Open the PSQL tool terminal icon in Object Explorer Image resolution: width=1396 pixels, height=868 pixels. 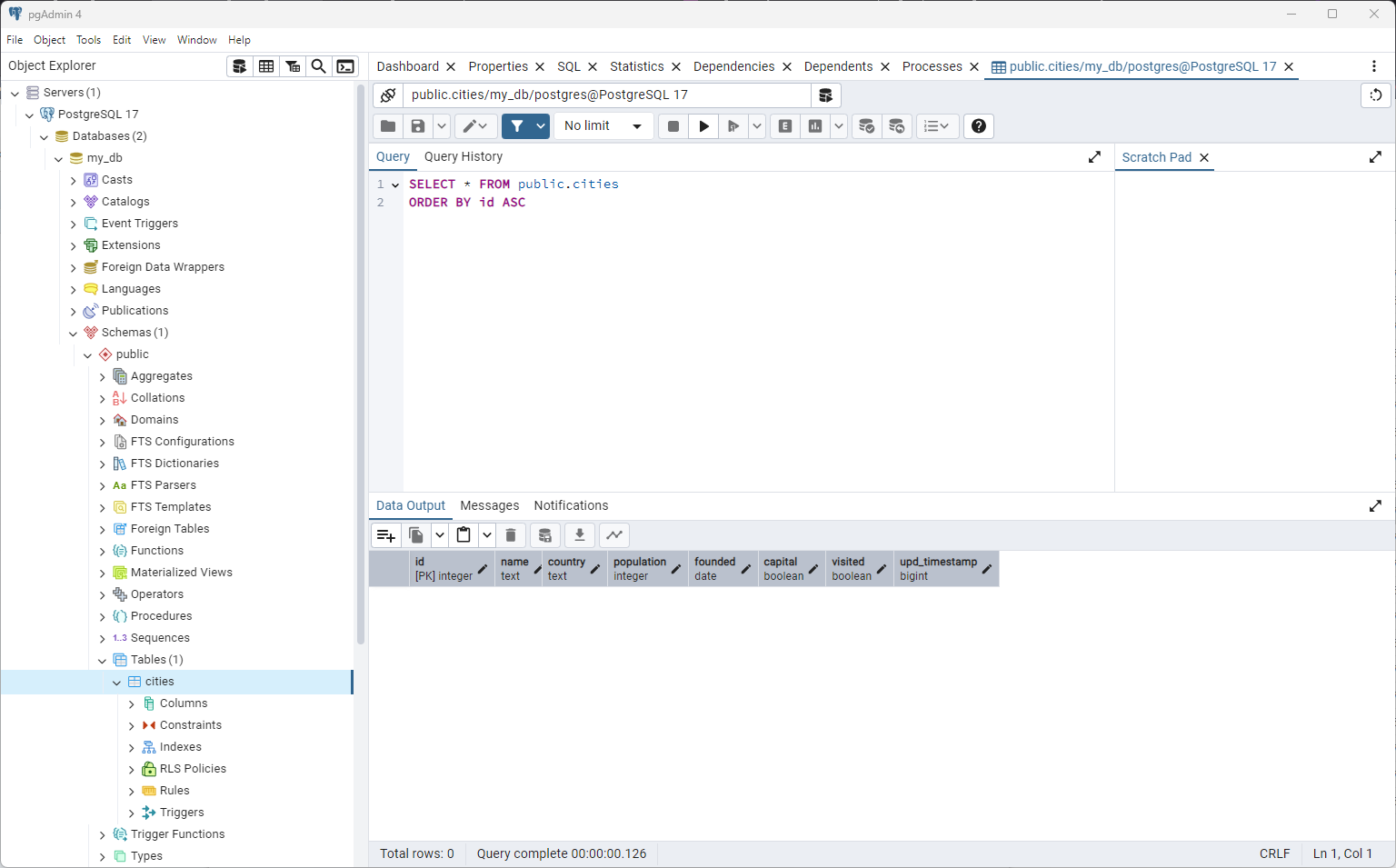point(345,66)
